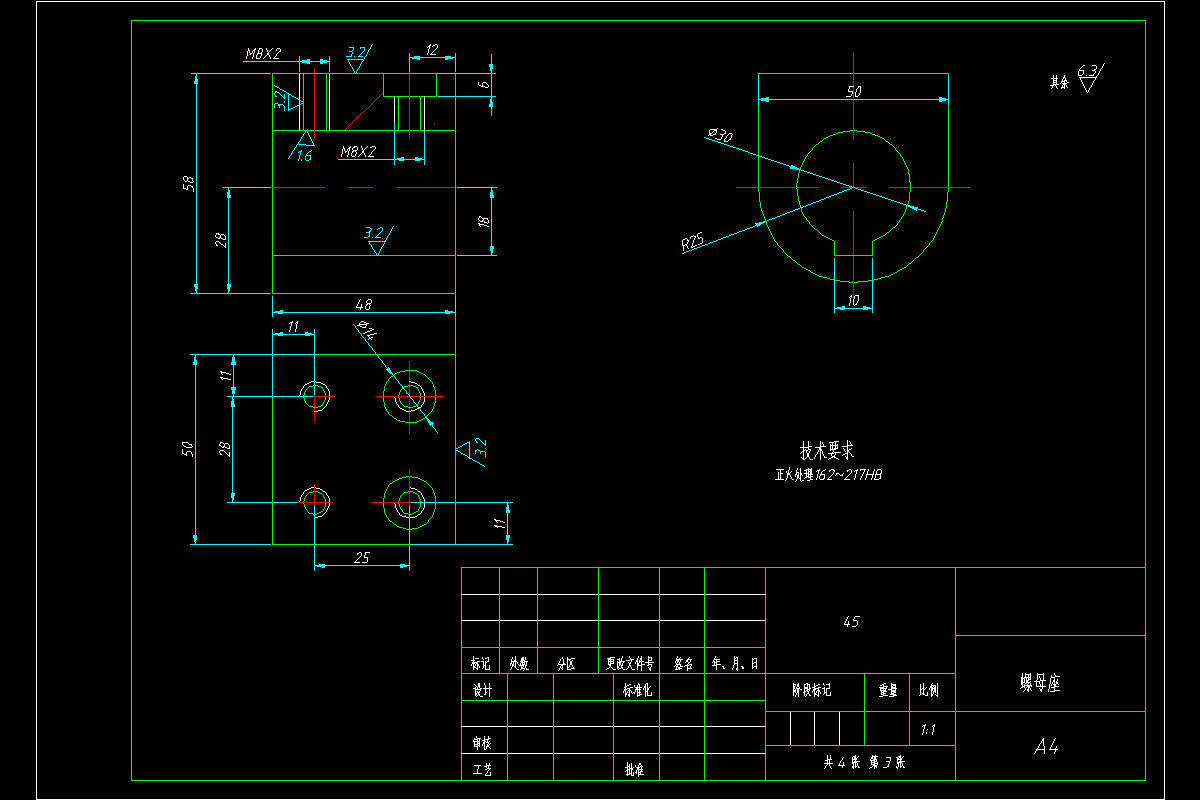The image size is (1200, 800).
Task: Select the '设计' row label
Action: point(482,690)
